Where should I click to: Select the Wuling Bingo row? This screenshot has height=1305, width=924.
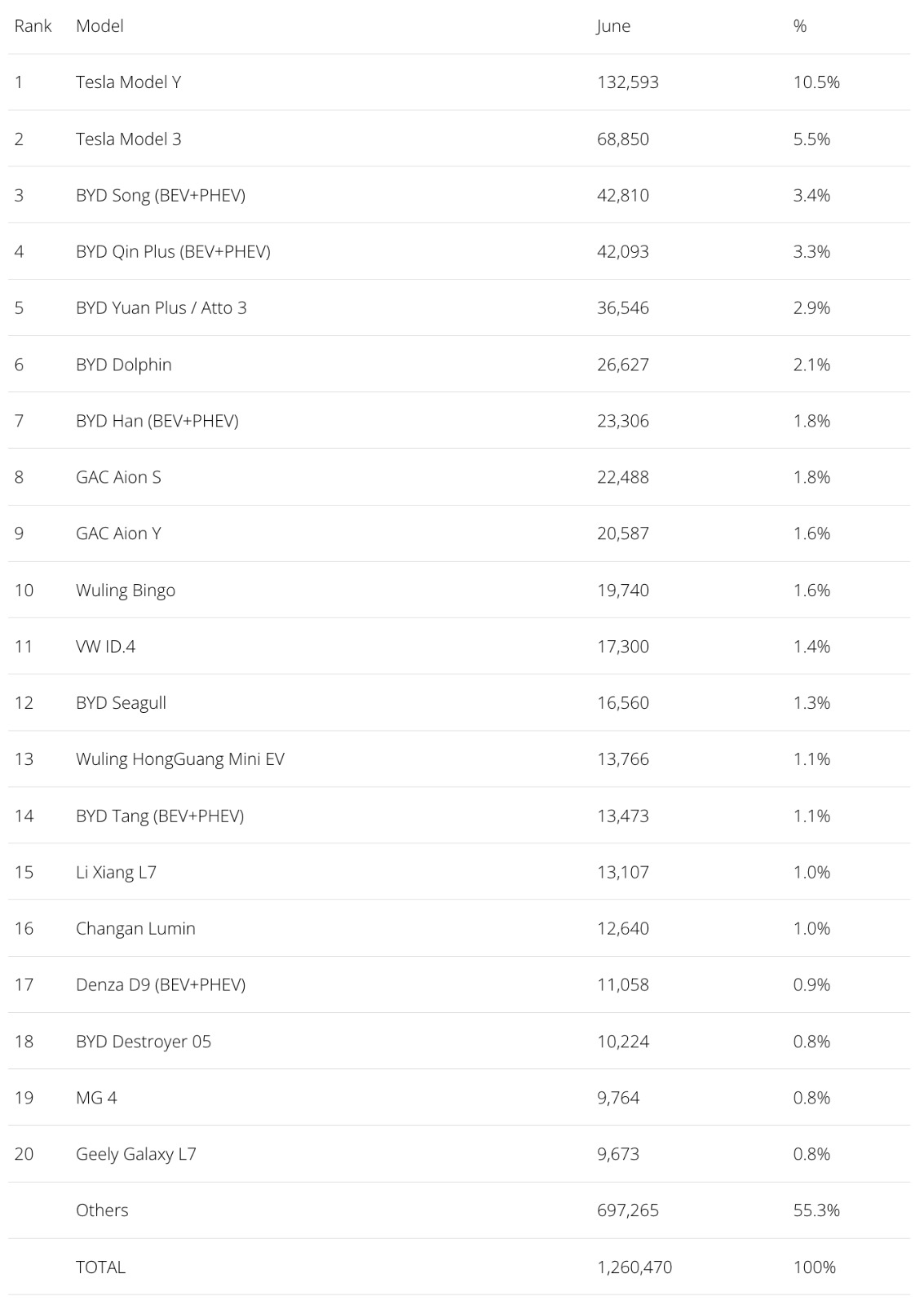[x=125, y=590]
